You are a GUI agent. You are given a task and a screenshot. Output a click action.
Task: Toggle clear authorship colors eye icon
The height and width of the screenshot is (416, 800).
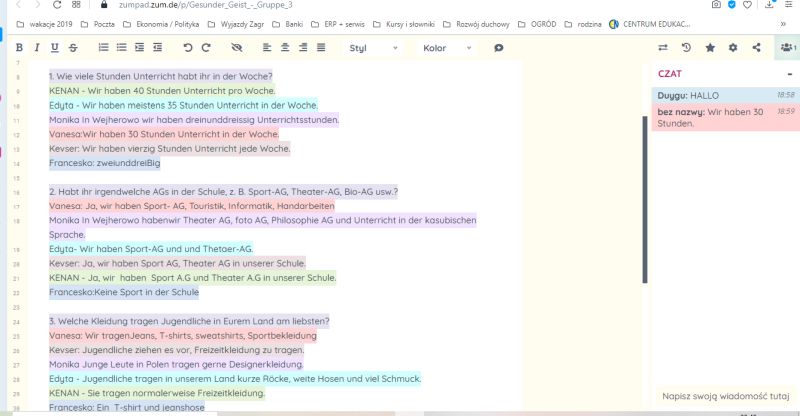(x=236, y=47)
